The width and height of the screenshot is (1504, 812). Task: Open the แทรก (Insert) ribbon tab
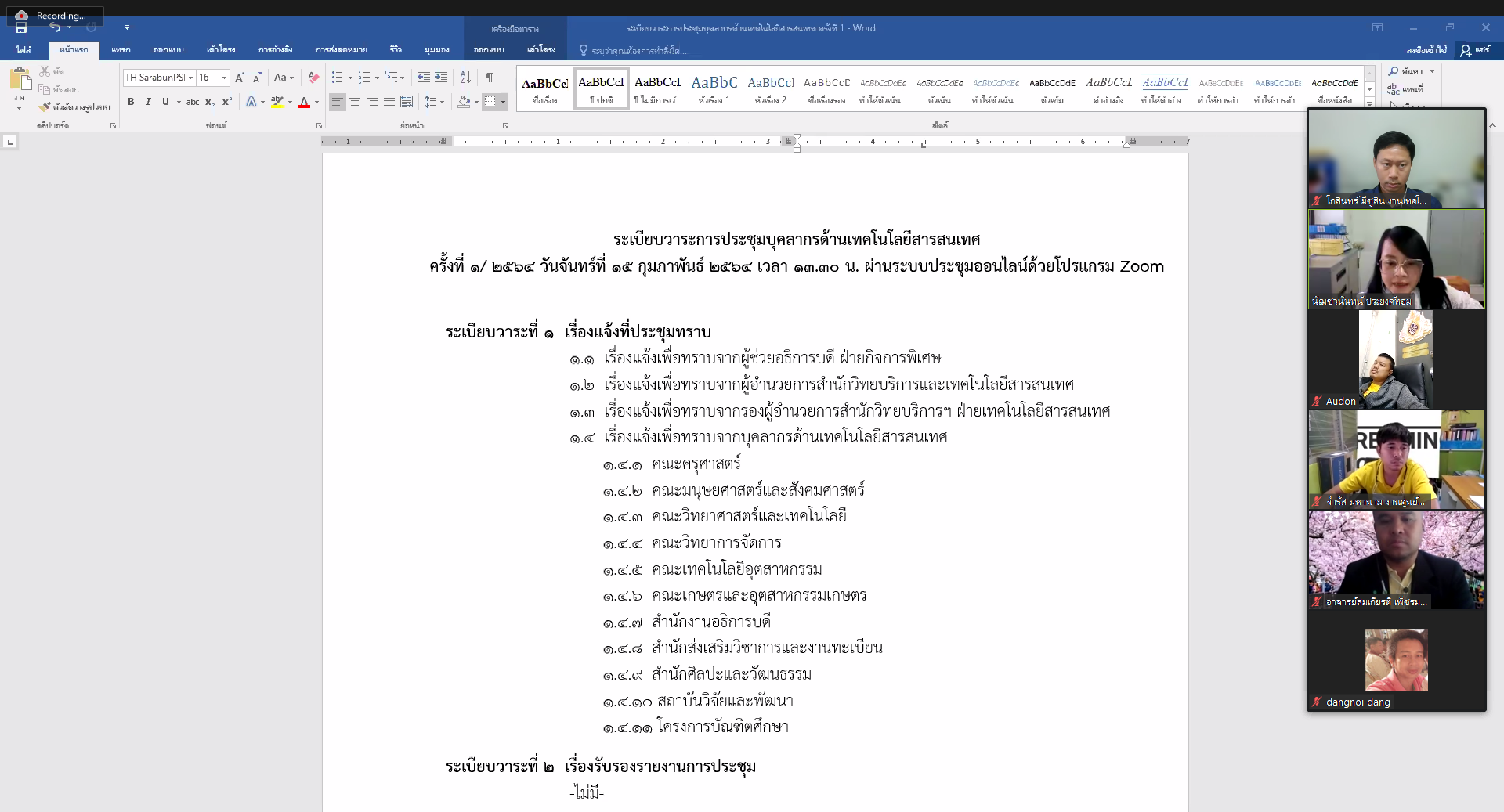click(121, 49)
